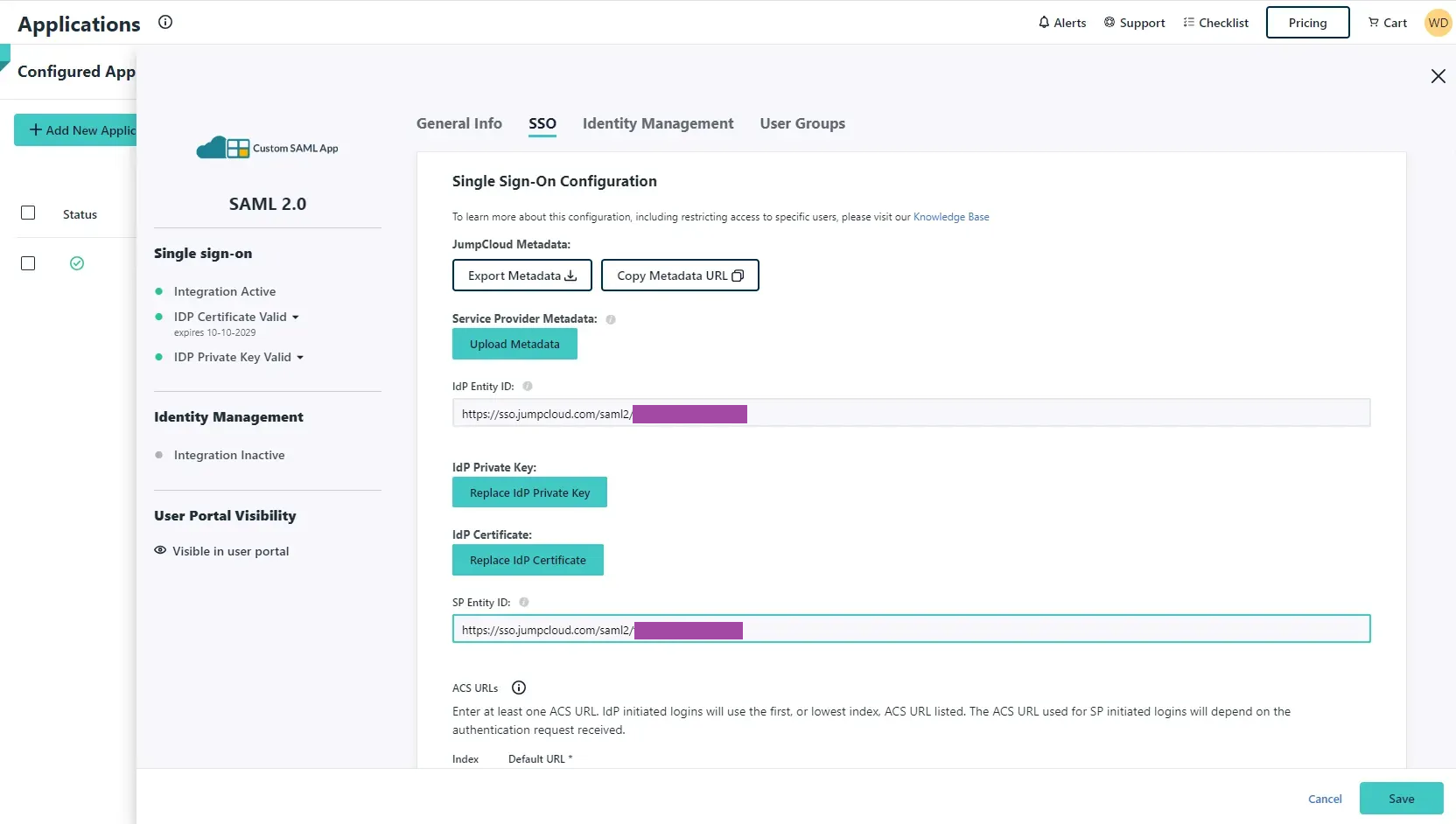The width and height of the screenshot is (1456, 824).
Task: Click Integration Active status text
Action: coord(225,291)
